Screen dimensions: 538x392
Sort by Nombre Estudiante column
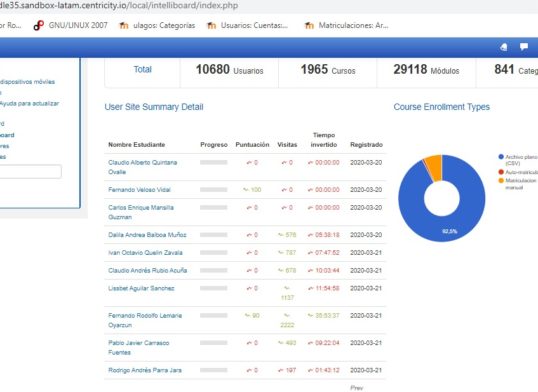click(137, 145)
